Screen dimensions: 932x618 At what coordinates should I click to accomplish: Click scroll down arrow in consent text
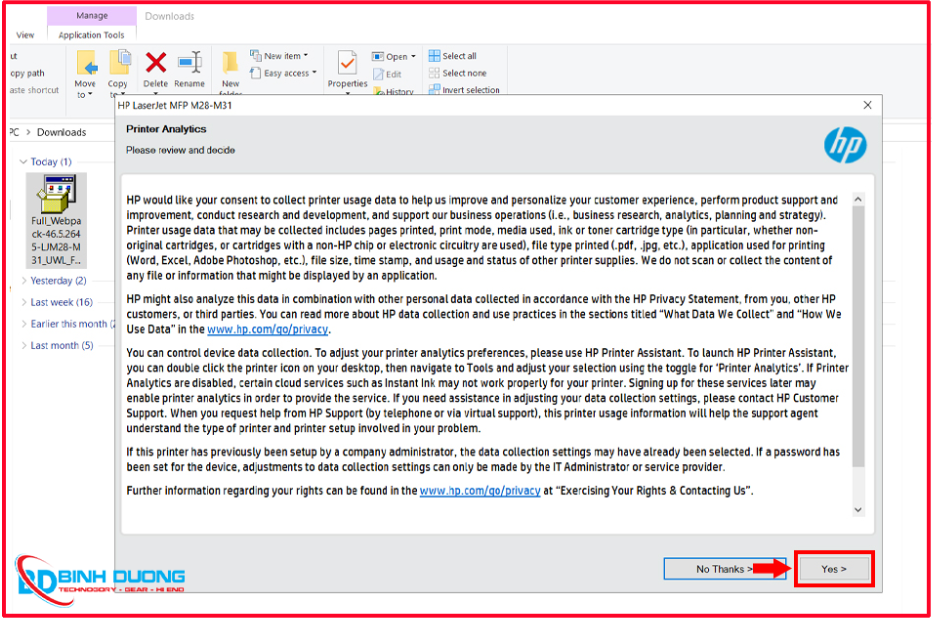click(858, 509)
